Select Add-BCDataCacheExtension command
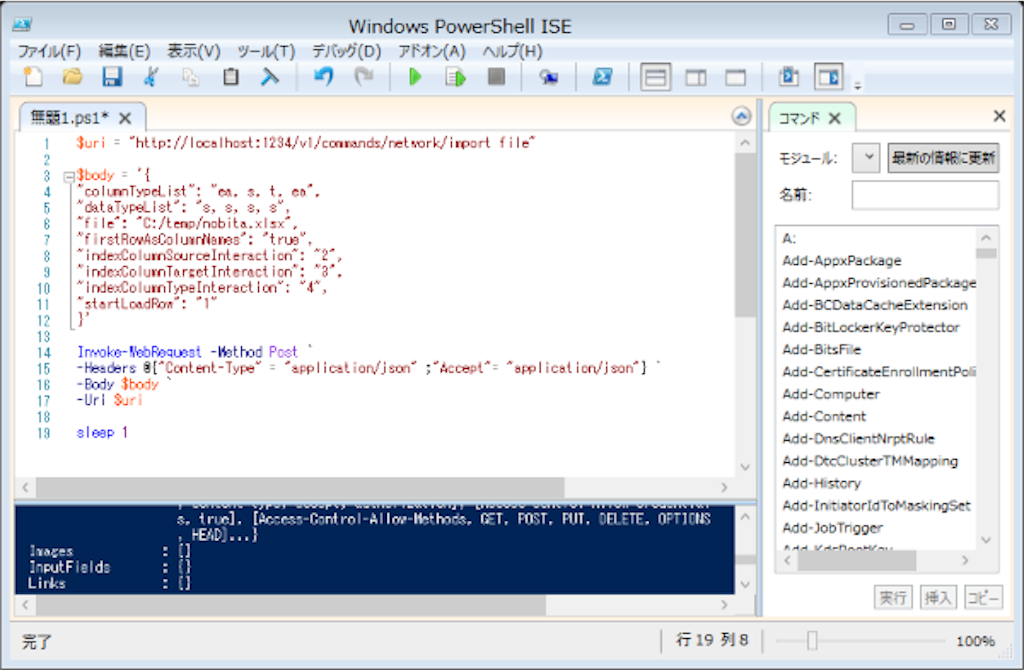The height and width of the screenshot is (670, 1024). 875,305
